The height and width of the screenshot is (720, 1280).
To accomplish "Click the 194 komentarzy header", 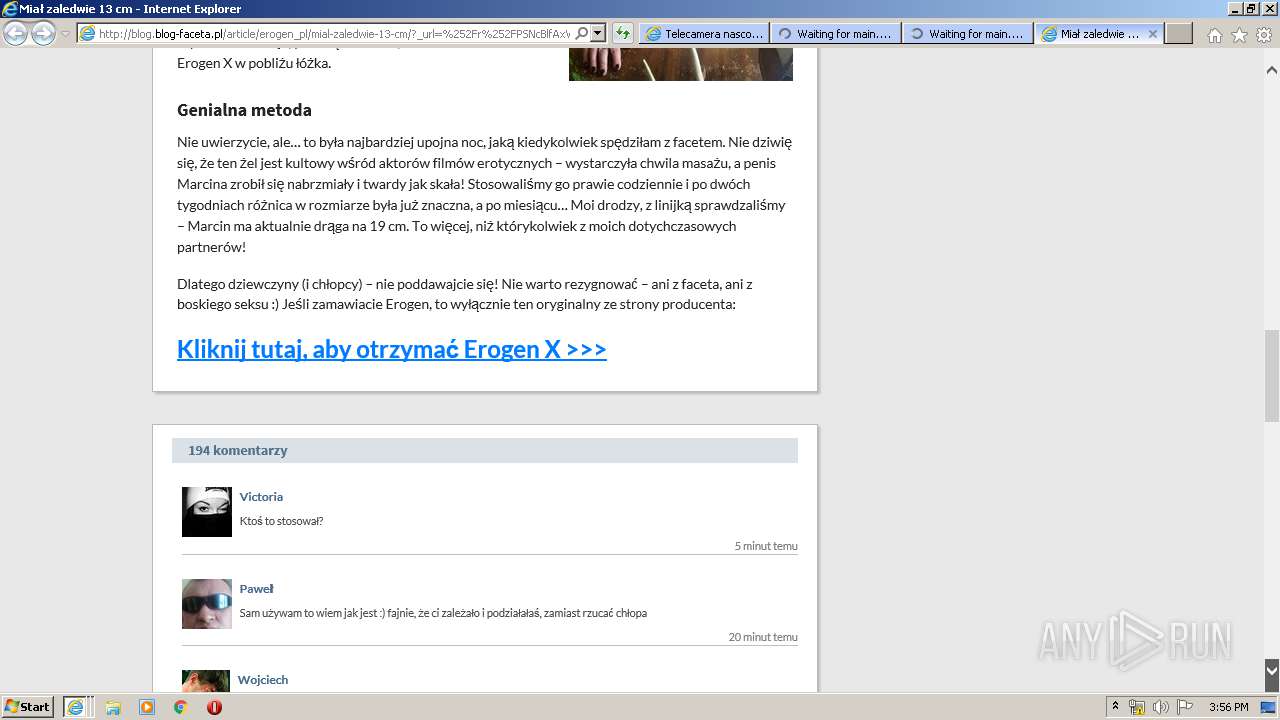I will (485, 450).
